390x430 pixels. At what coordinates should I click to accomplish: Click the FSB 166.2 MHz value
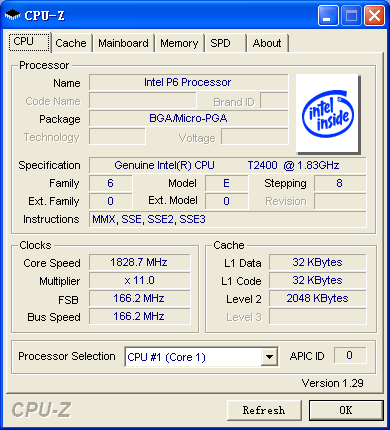point(139,298)
